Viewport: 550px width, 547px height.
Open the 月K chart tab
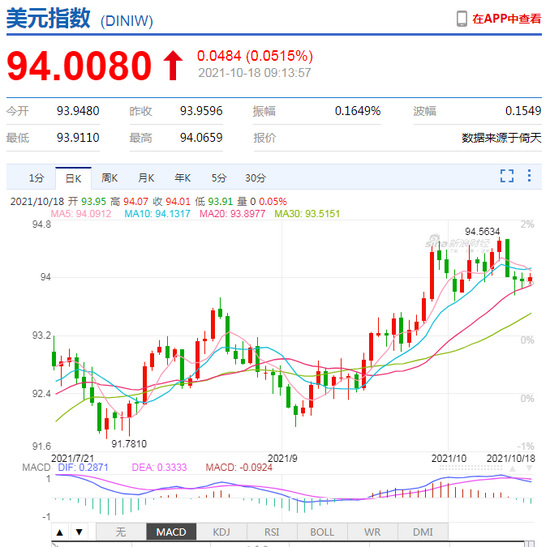[146, 178]
